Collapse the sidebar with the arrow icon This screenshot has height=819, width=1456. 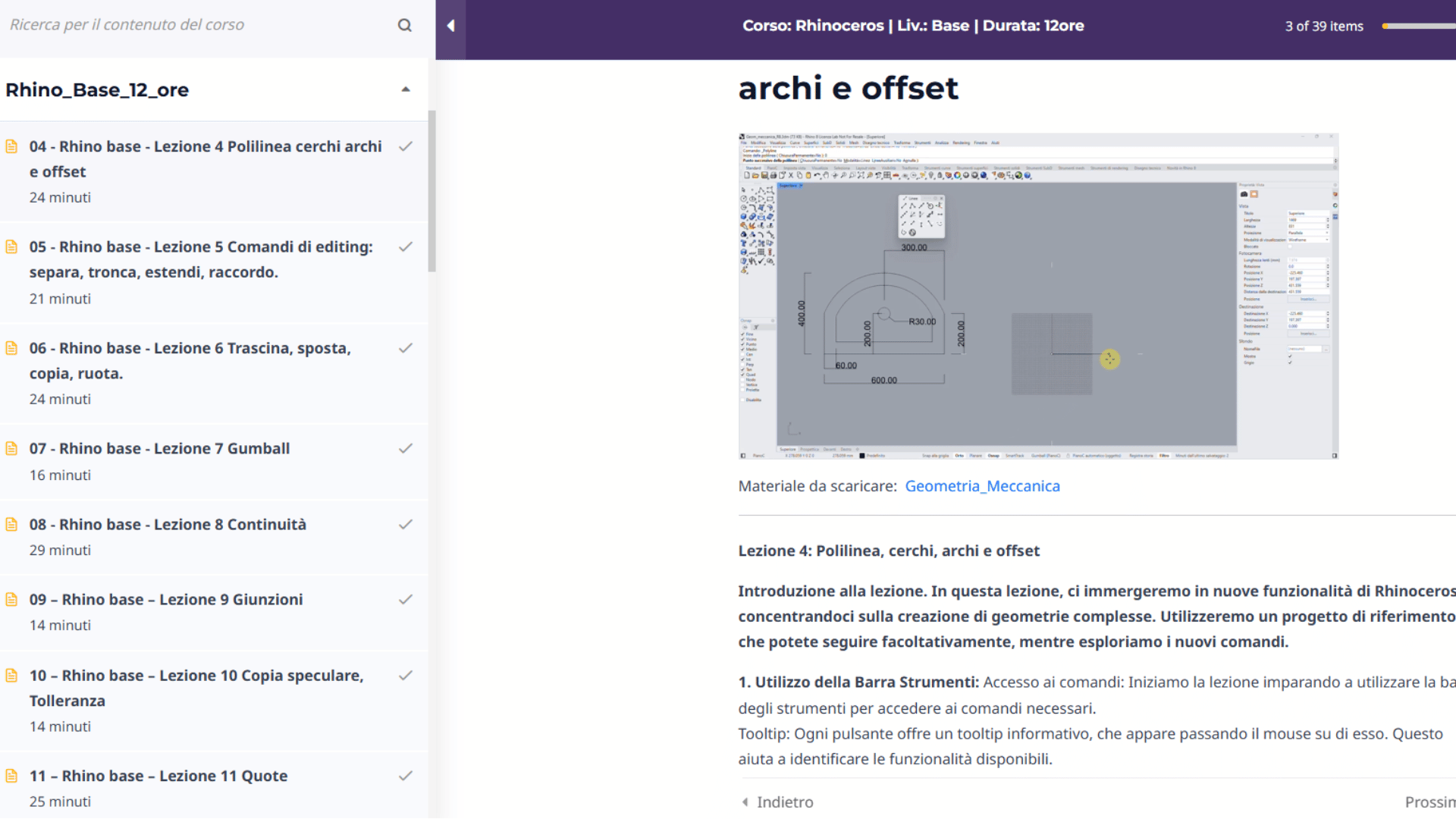point(450,26)
